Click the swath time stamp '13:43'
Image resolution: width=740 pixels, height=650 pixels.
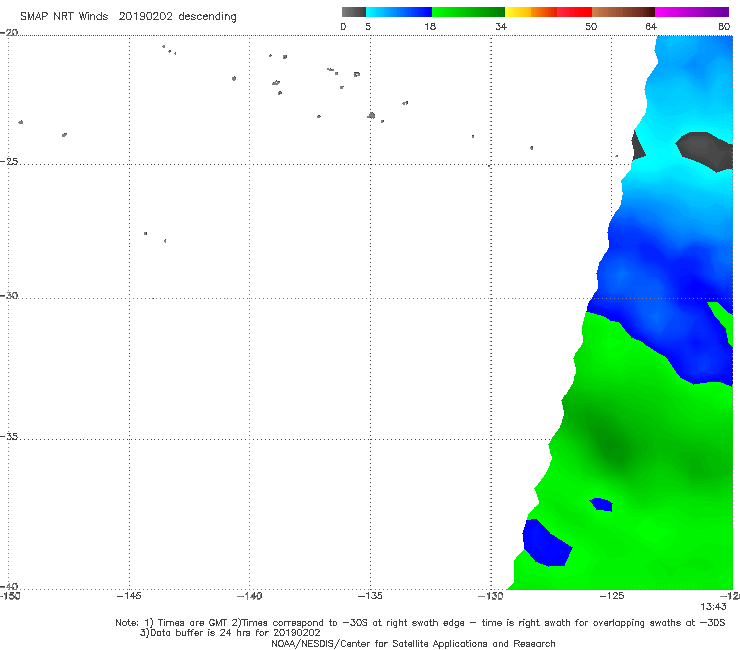(x=713, y=607)
